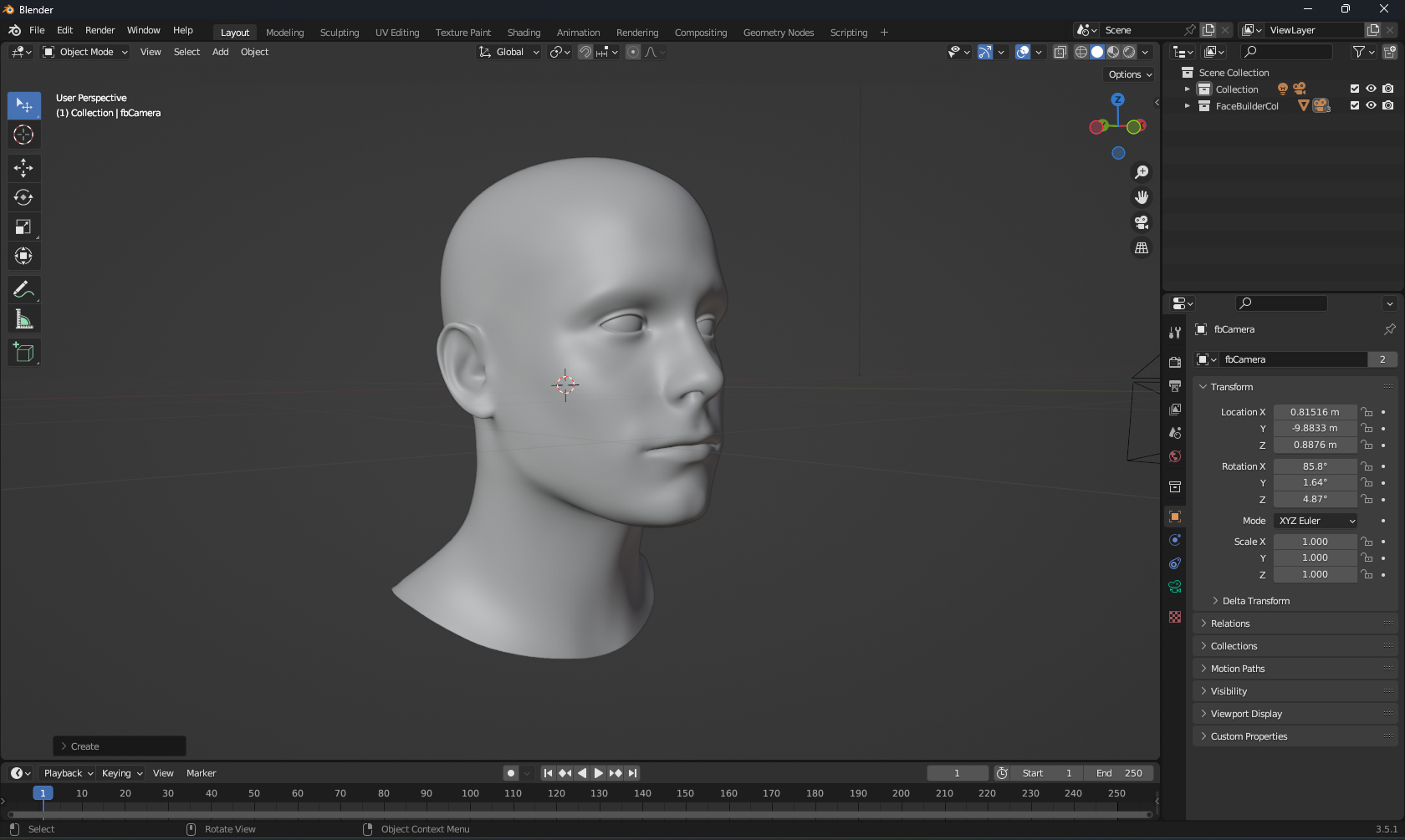Select the Cursor tool in toolbar
1405x840 pixels.
[x=23, y=135]
